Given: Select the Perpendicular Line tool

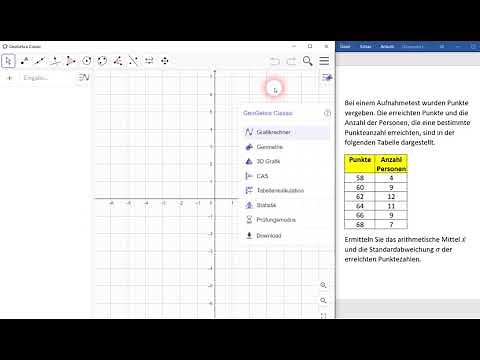Looking at the screenshot, I should tap(55, 61).
